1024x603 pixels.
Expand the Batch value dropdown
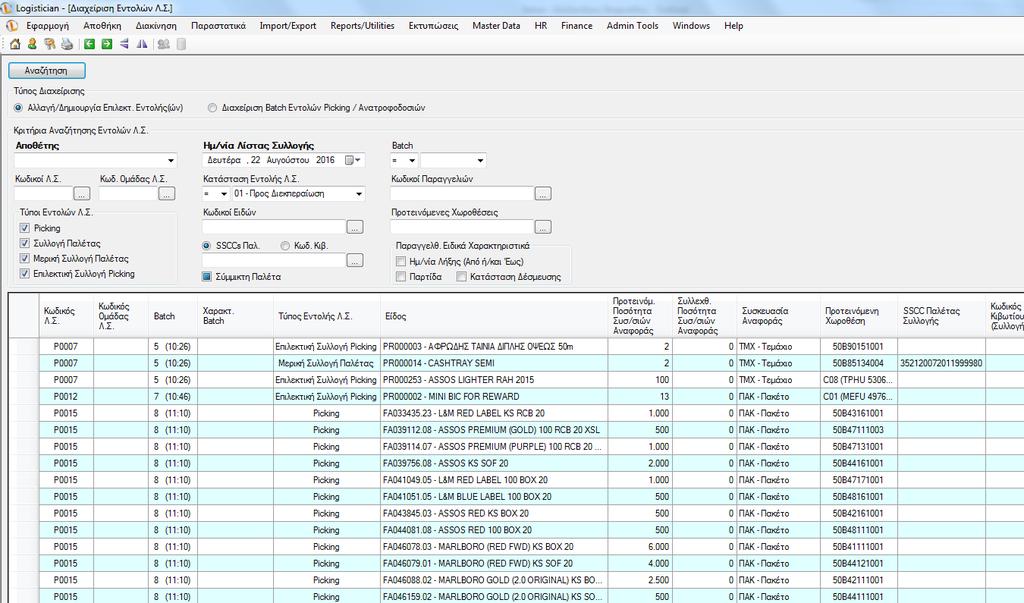(480, 160)
